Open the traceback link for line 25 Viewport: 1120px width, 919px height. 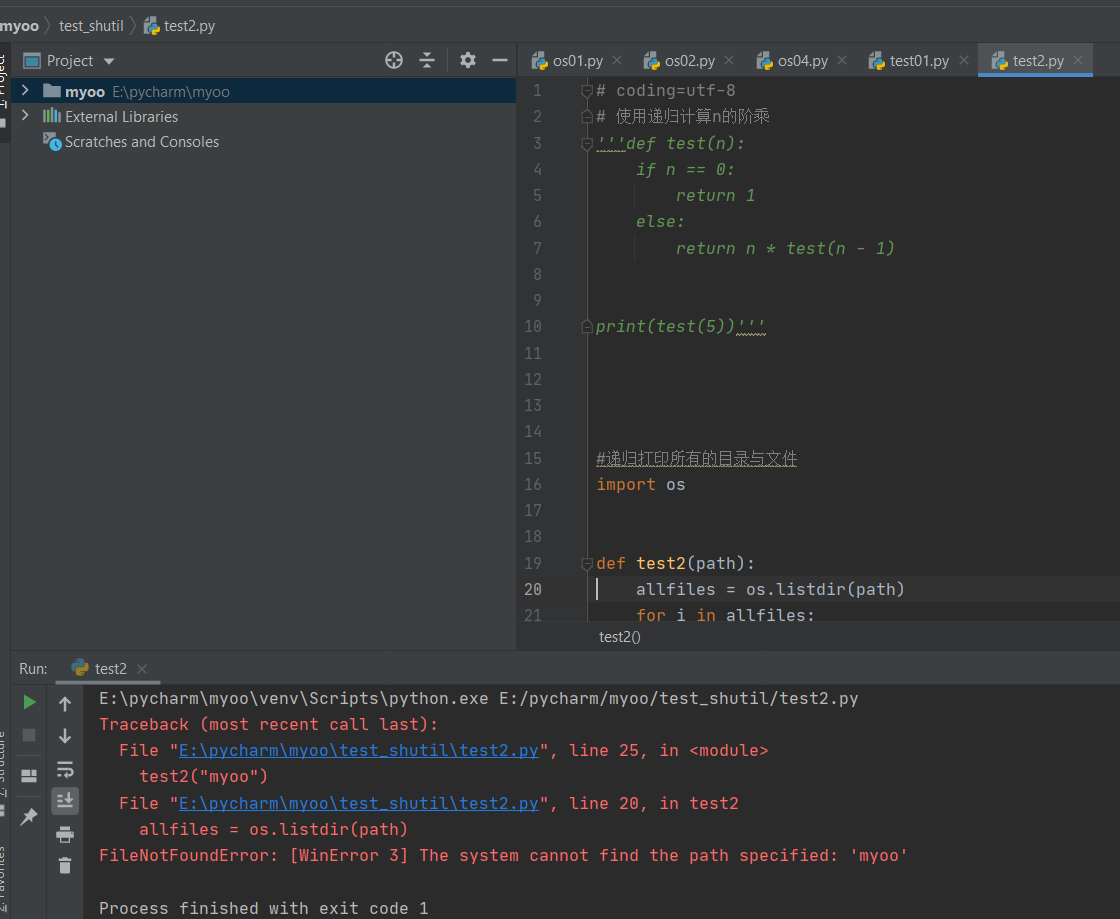[x=359, y=750]
